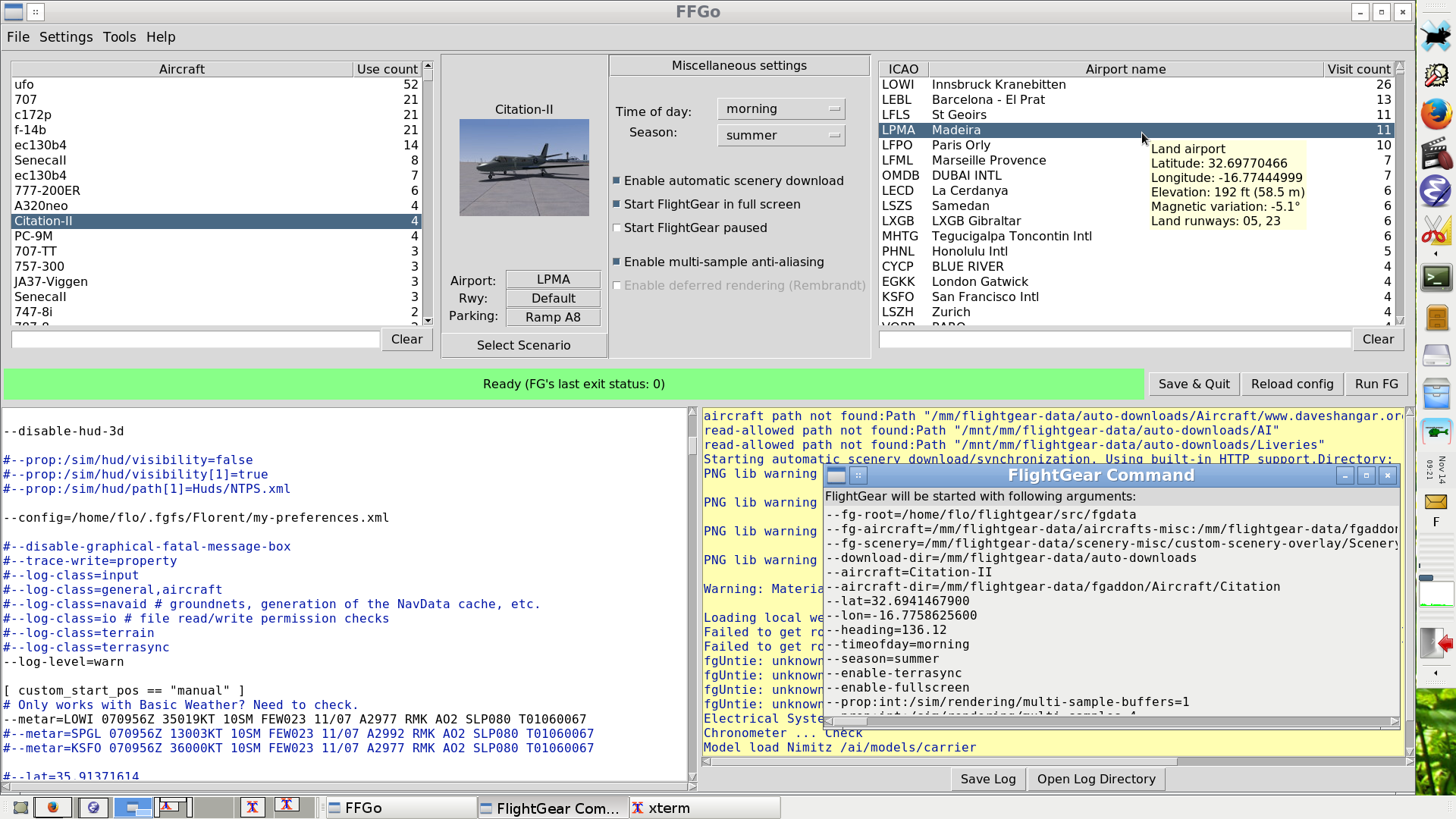Click the logout door icon with red arrow
This screenshot has width=1456, height=819.
tap(1436, 644)
